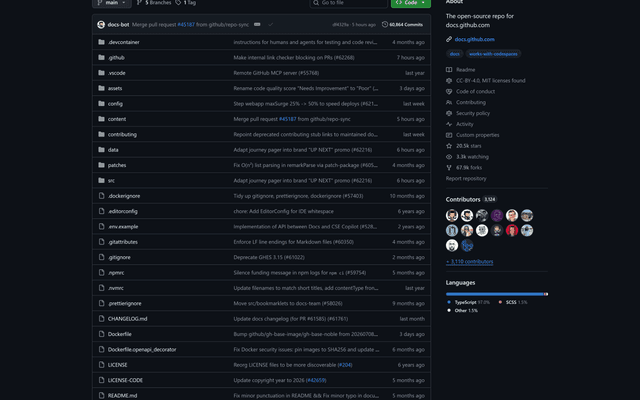Click the .editorconfig file icon
Image resolution: width=640 pixels, height=400 pixels.
pyautogui.click(x=101, y=211)
